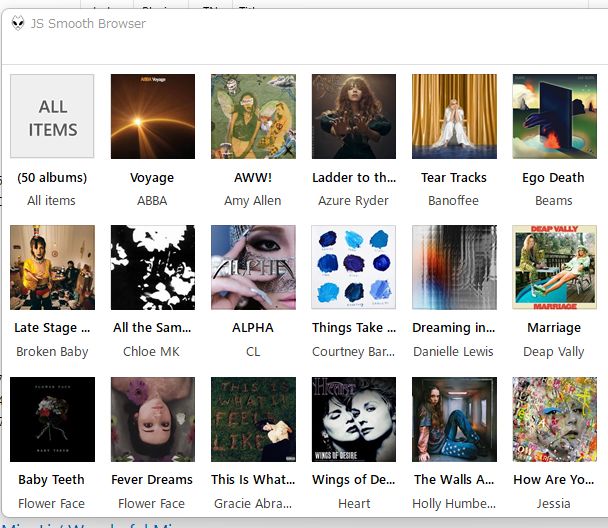Select the AWW! album cover

pos(253,116)
